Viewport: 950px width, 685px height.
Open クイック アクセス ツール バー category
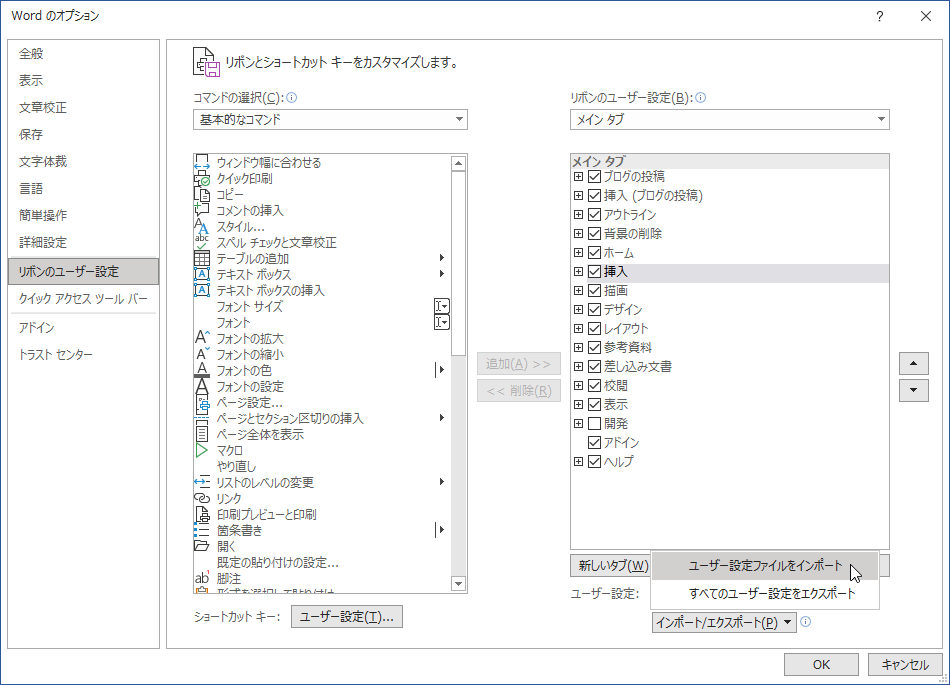coord(84,299)
